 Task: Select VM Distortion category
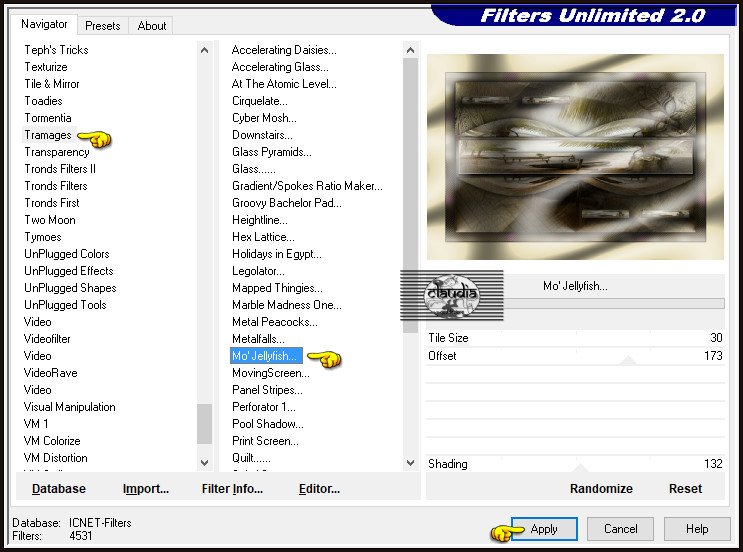pyautogui.click(x=56, y=458)
